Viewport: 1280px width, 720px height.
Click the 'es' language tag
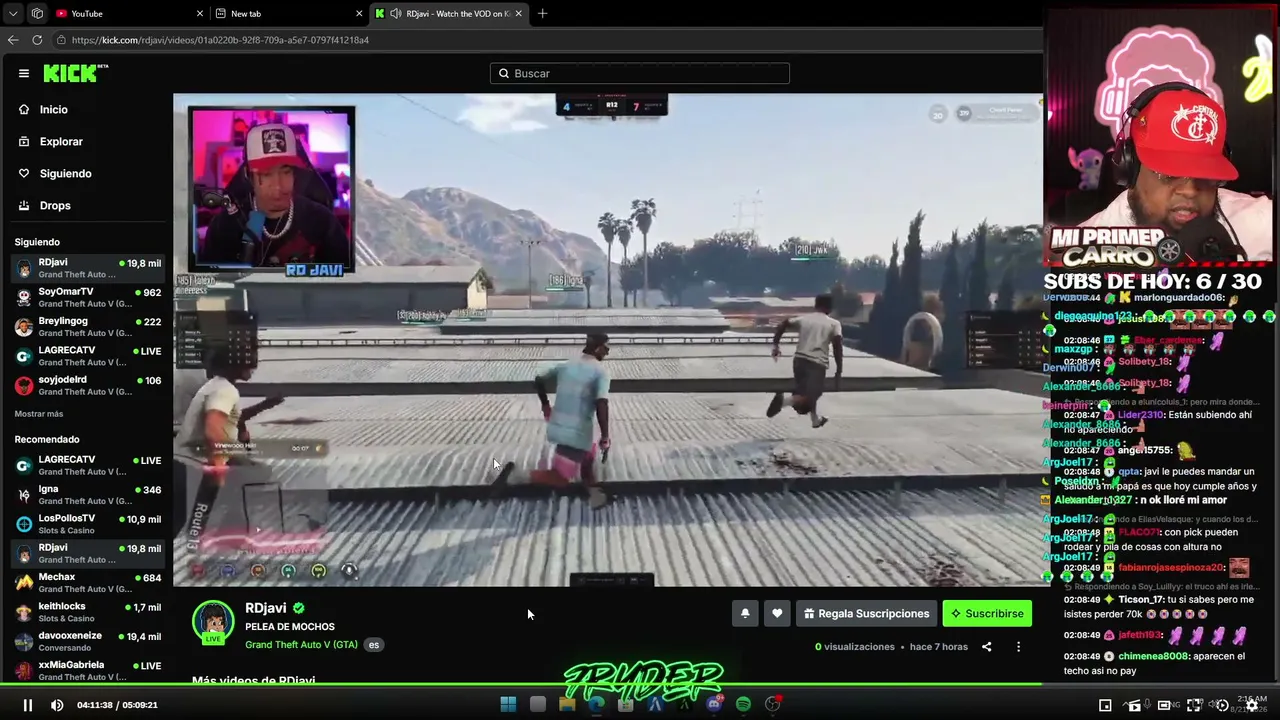tap(374, 645)
